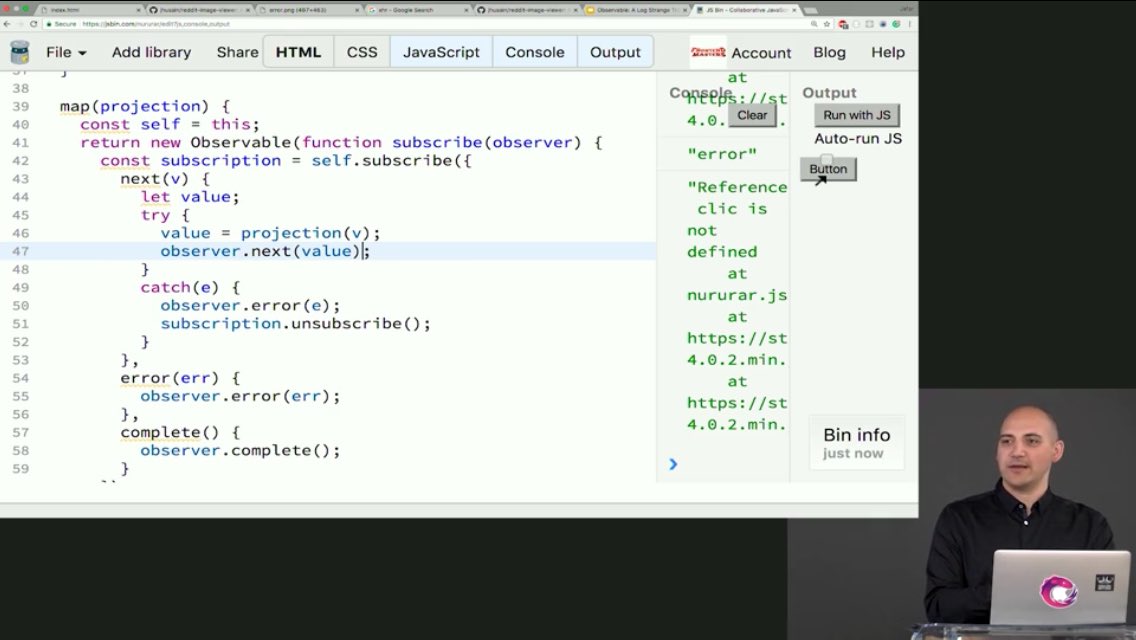Click the JS Bin logo icon
The image size is (1136, 640).
(x=20, y=52)
